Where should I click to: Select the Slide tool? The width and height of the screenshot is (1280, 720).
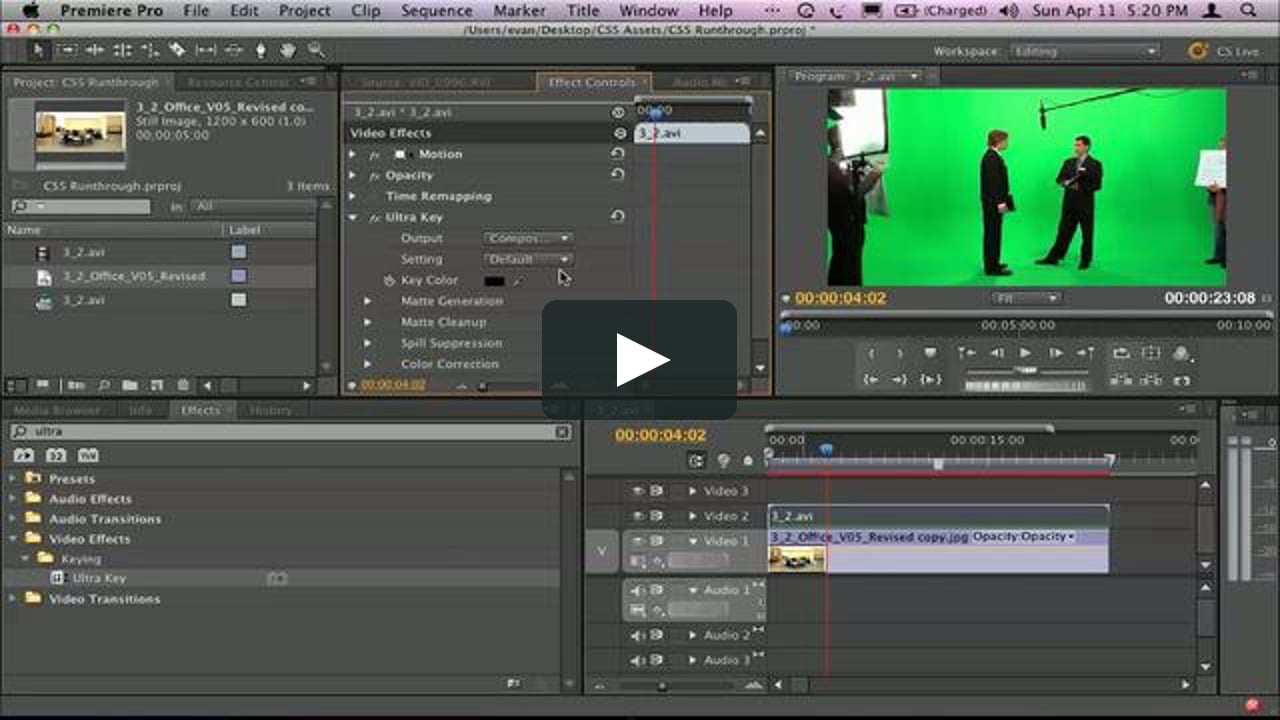pos(233,49)
